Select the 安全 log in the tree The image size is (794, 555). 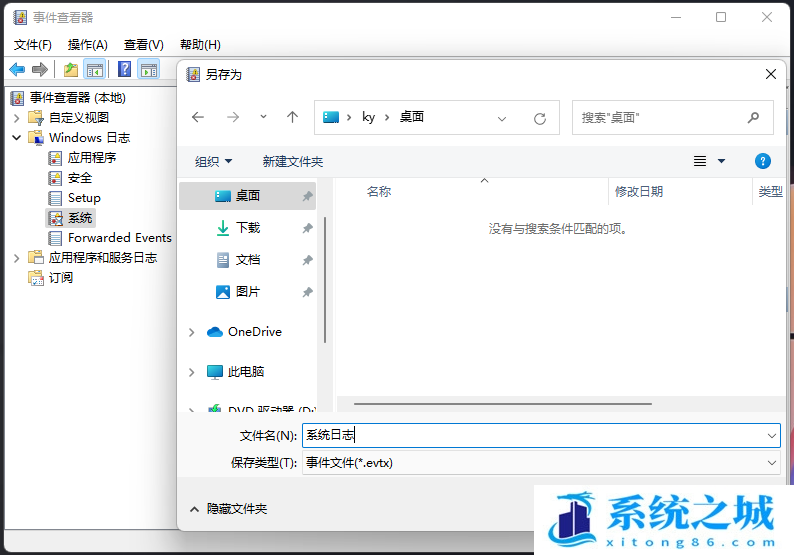pos(79,177)
